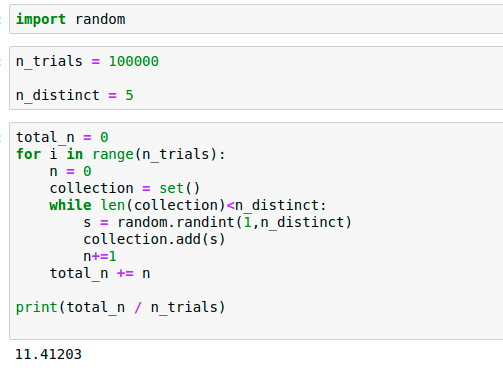The height and width of the screenshot is (371, 503).
Task: Click the word random after import
Action: pos(100,19)
